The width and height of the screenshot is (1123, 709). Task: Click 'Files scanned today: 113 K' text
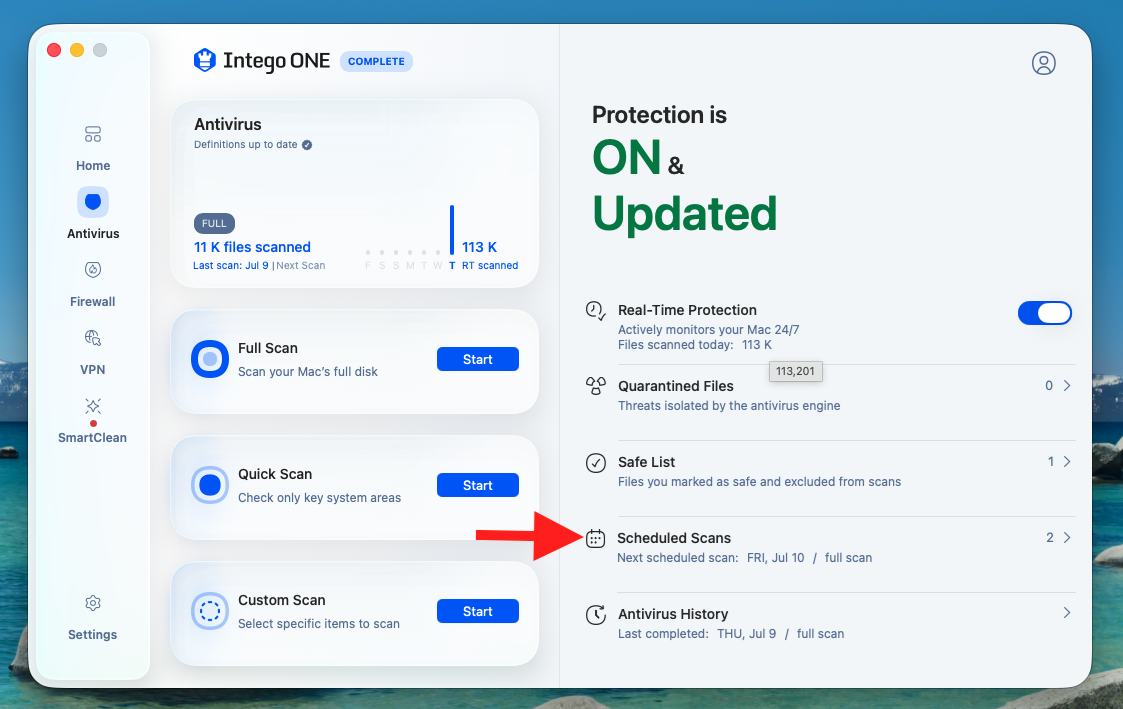point(695,345)
